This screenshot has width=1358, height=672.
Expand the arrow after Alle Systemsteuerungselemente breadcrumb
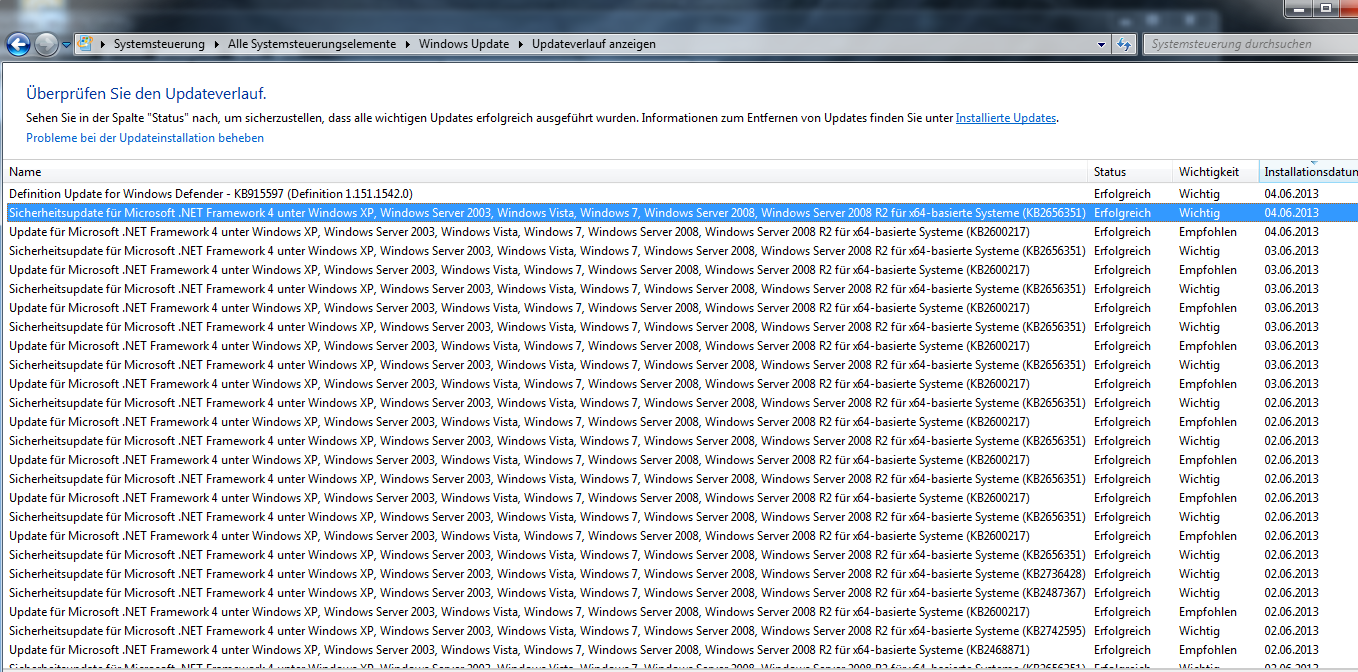pyautogui.click(x=406, y=44)
